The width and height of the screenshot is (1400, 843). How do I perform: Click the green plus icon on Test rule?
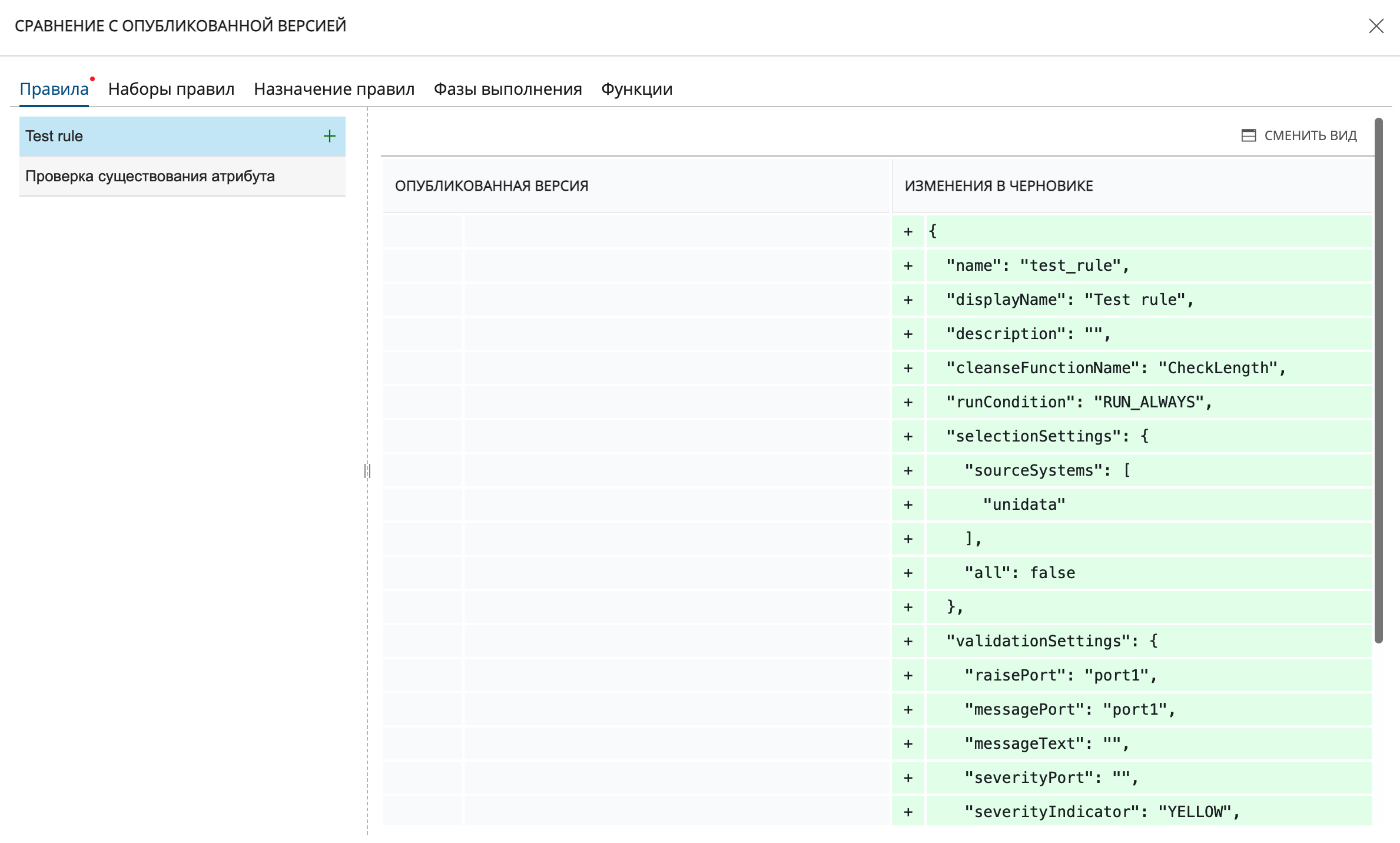[x=330, y=136]
